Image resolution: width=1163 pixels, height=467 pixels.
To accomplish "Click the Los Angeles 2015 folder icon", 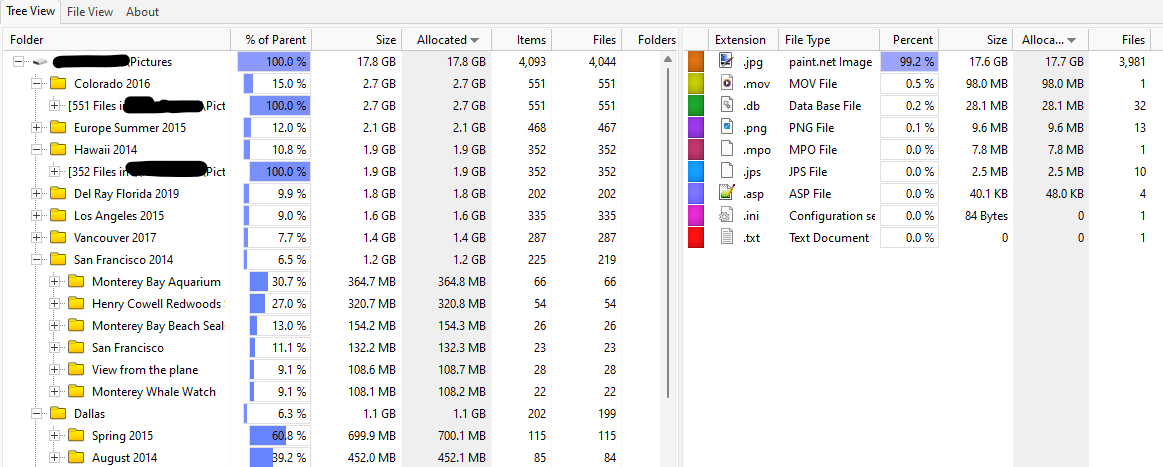I will pyautogui.click(x=59, y=216).
